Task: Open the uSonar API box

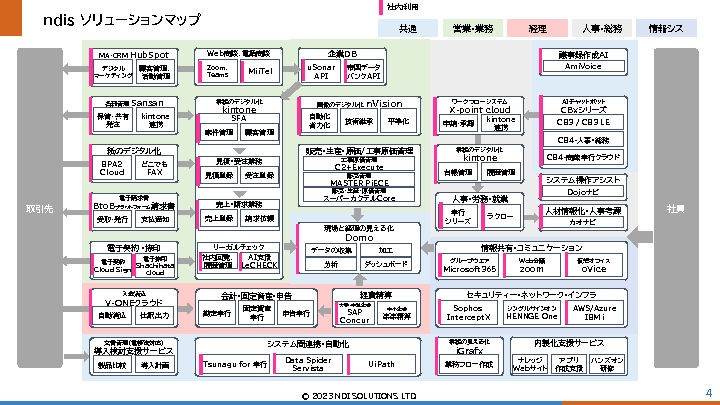Action: click(x=321, y=70)
